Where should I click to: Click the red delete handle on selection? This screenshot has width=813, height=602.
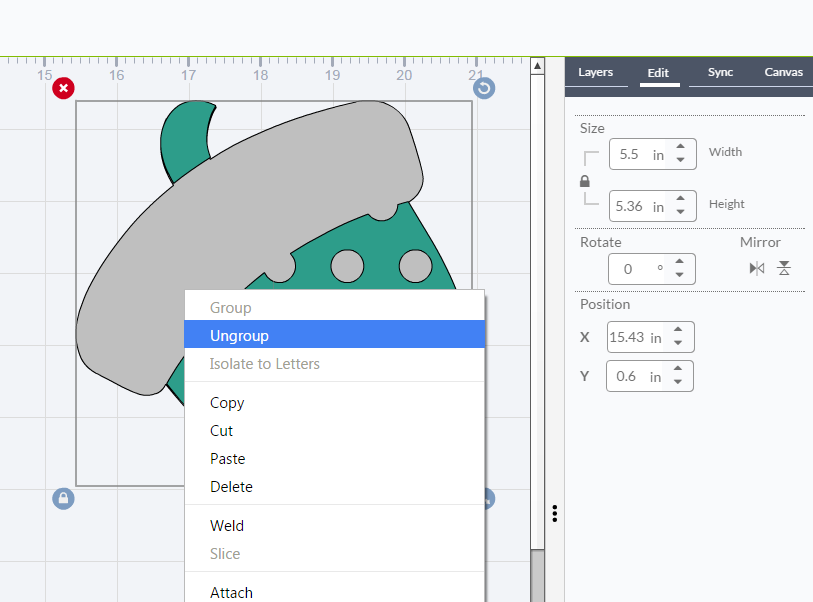[63, 88]
